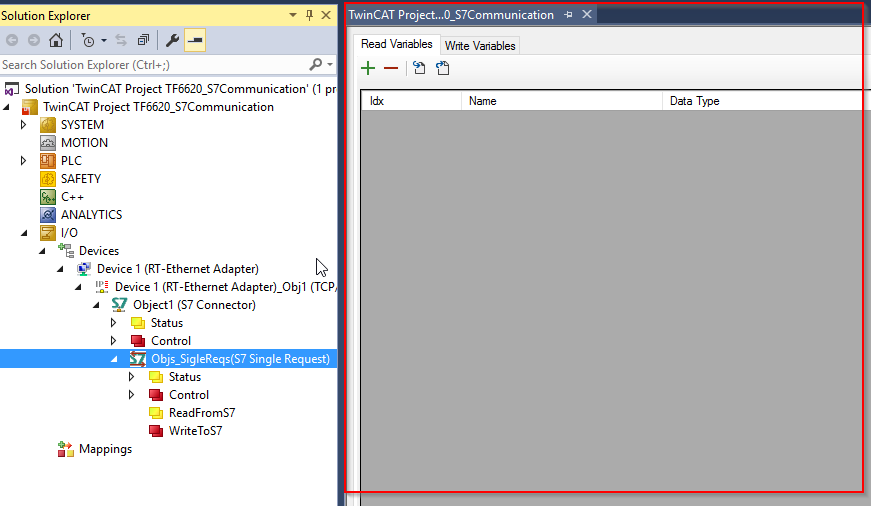
Task: Click the export variables icon
Action: point(443,68)
